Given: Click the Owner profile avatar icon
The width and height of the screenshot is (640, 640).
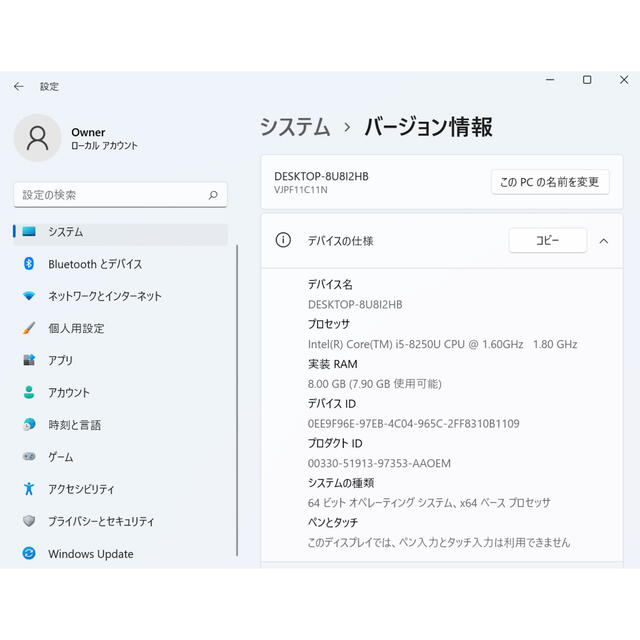Looking at the screenshot, I should point(38,138).
